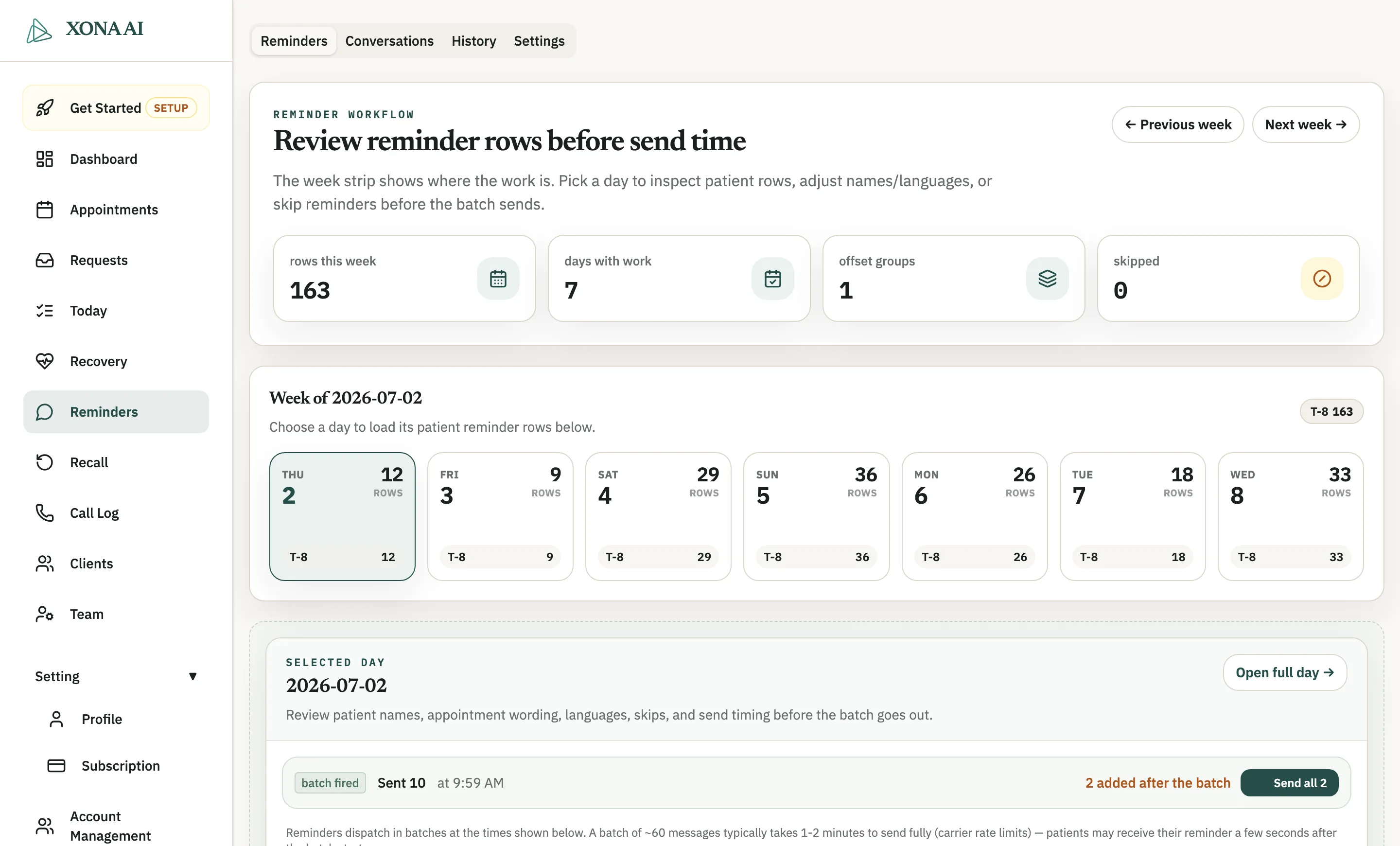
Task: Click the '2 added after the batch' text
Action: pyautogui.click(x=1157, y=783)
